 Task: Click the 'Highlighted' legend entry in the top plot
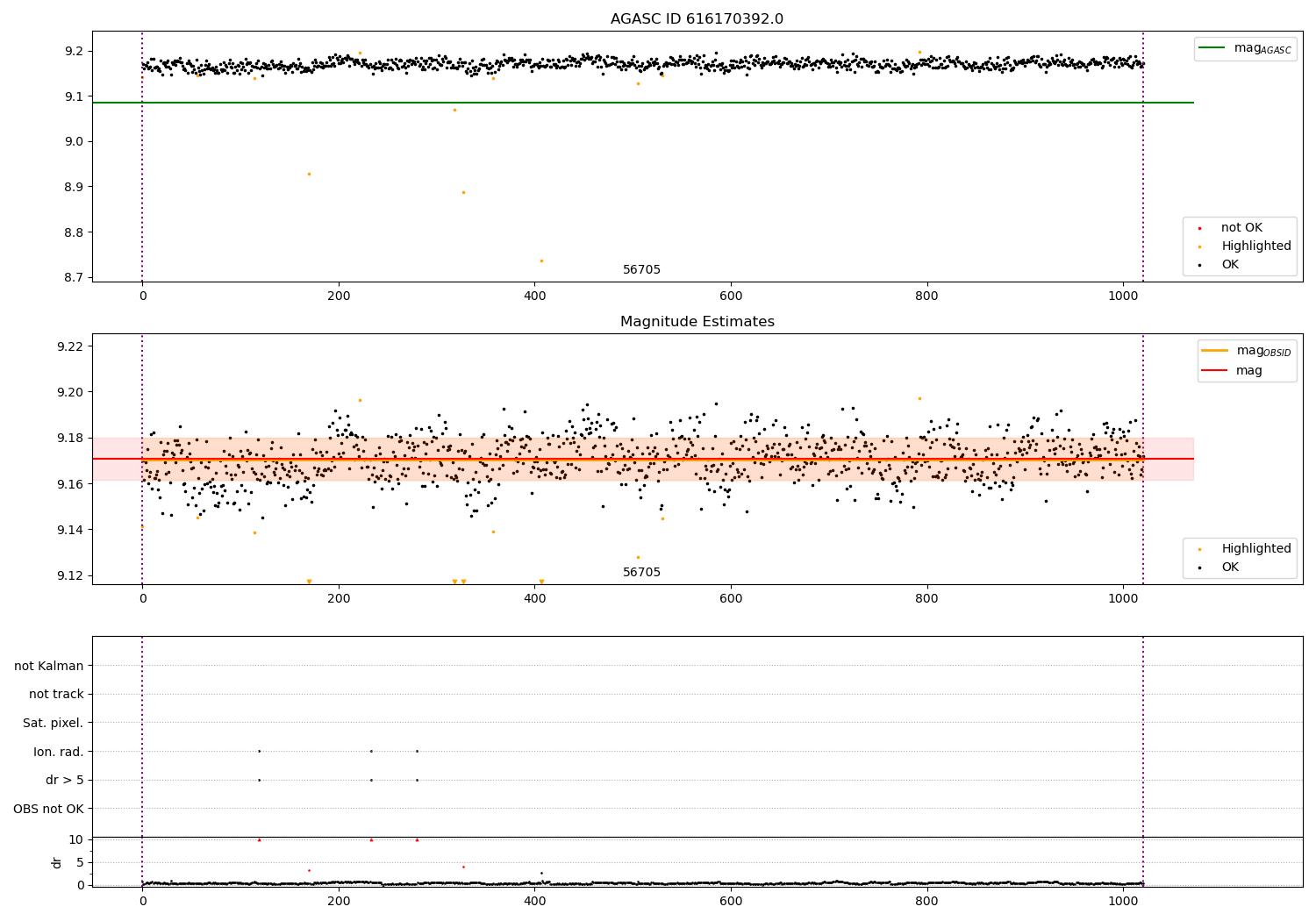[1245, 246]
